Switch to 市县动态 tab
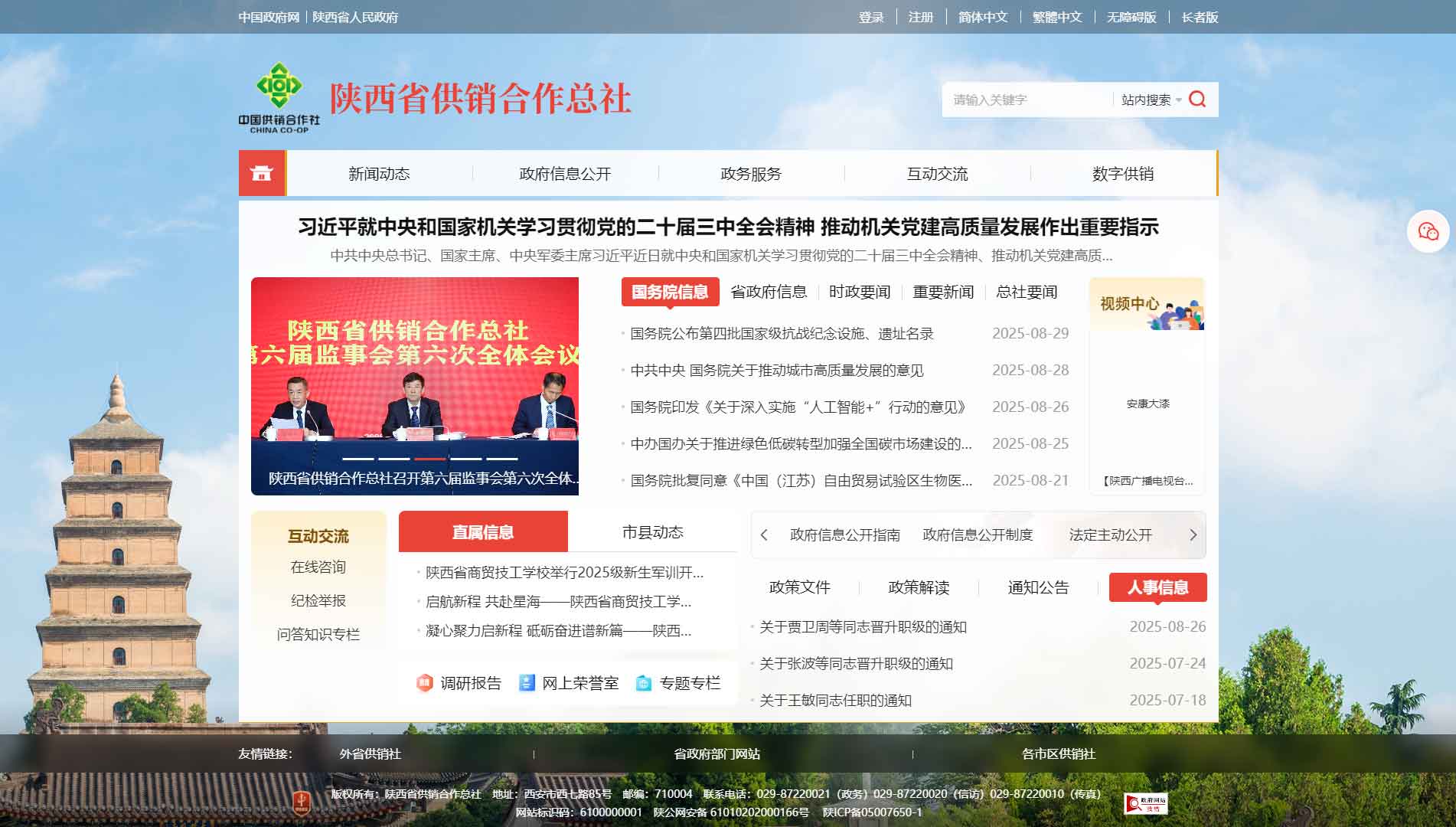Screen dimensions: 1456x827 click(x=652, y=531)
